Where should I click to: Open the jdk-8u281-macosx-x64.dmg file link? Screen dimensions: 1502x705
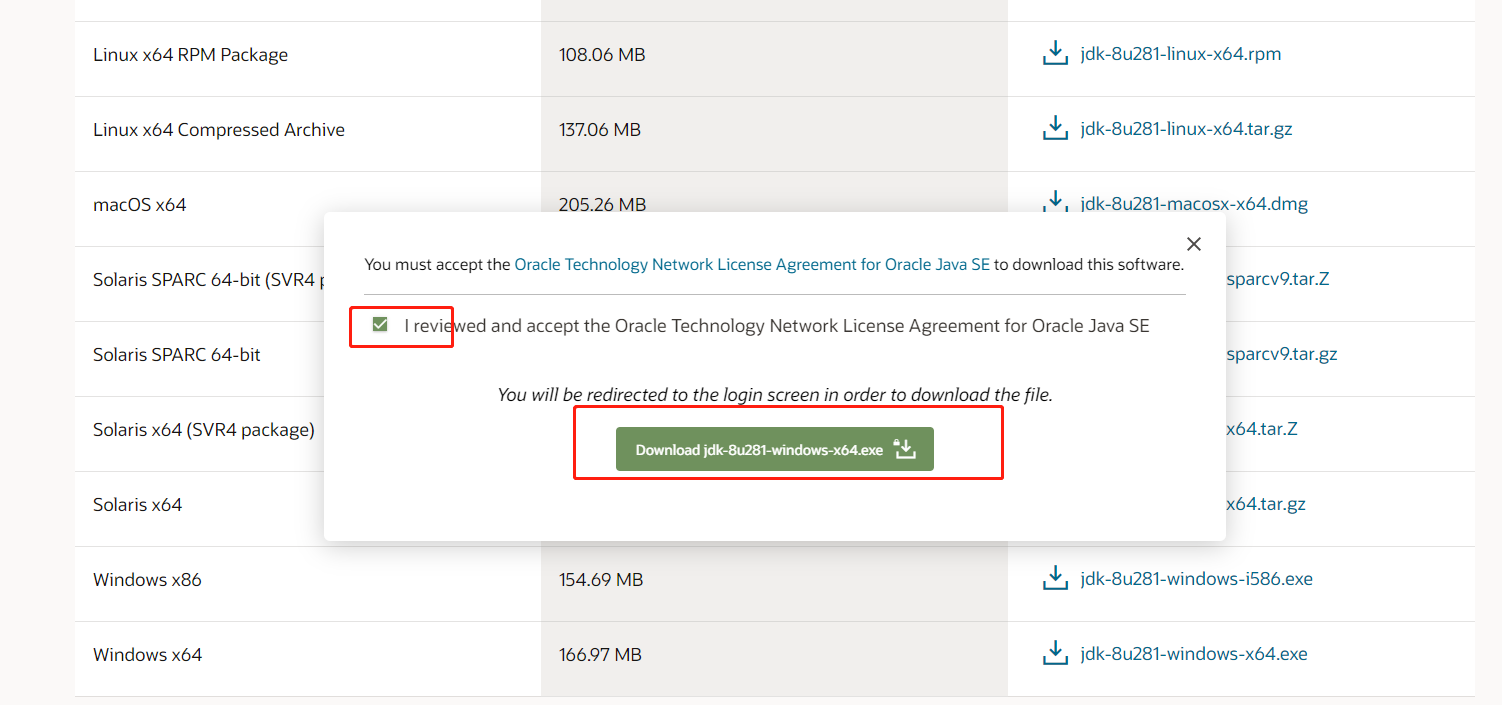[1194, 204]
